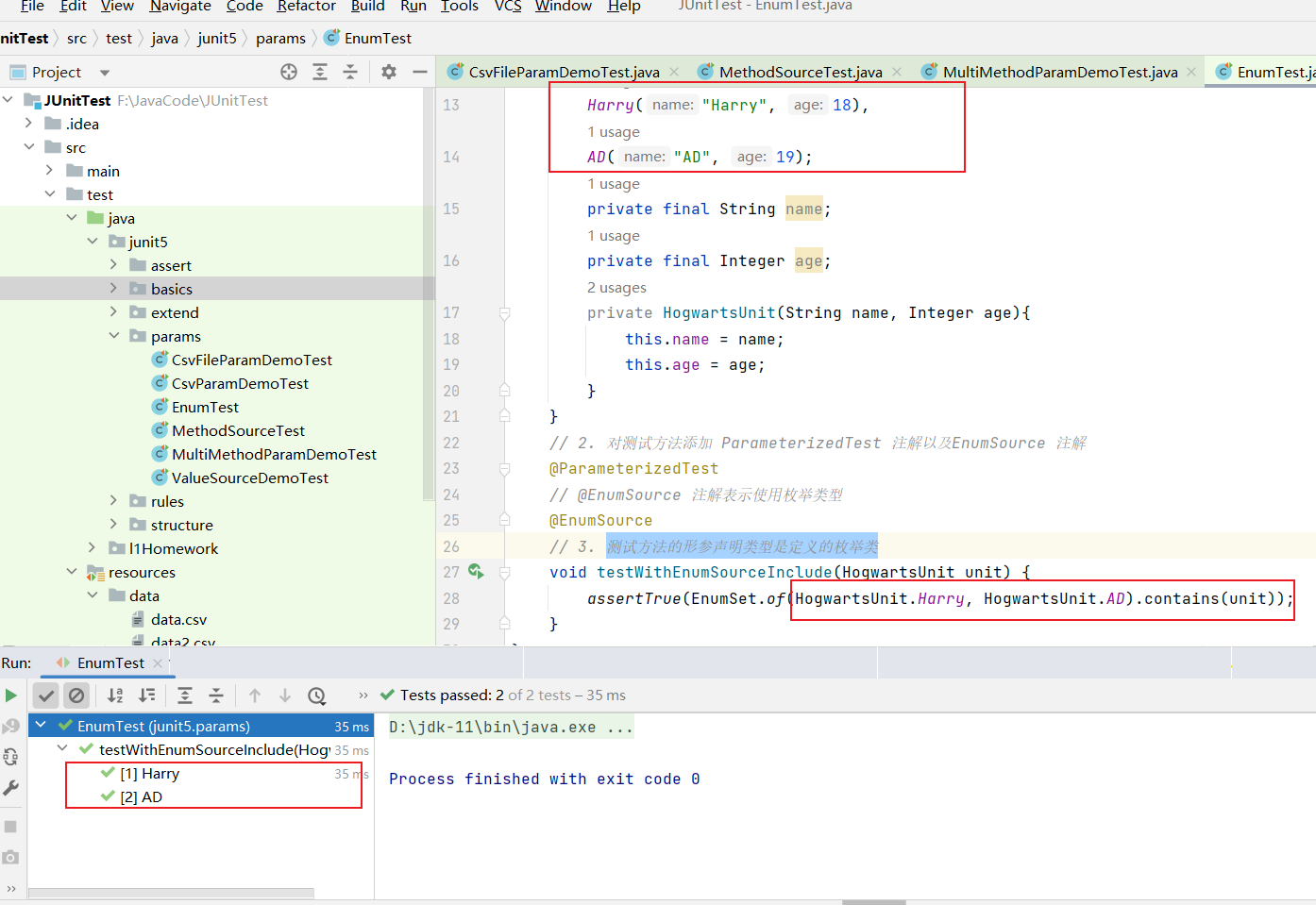Image resolution: width=1316 pixels, height=905 pixels.
Task: Expand all test results in Run toolbar
Action: pos(185,696)
